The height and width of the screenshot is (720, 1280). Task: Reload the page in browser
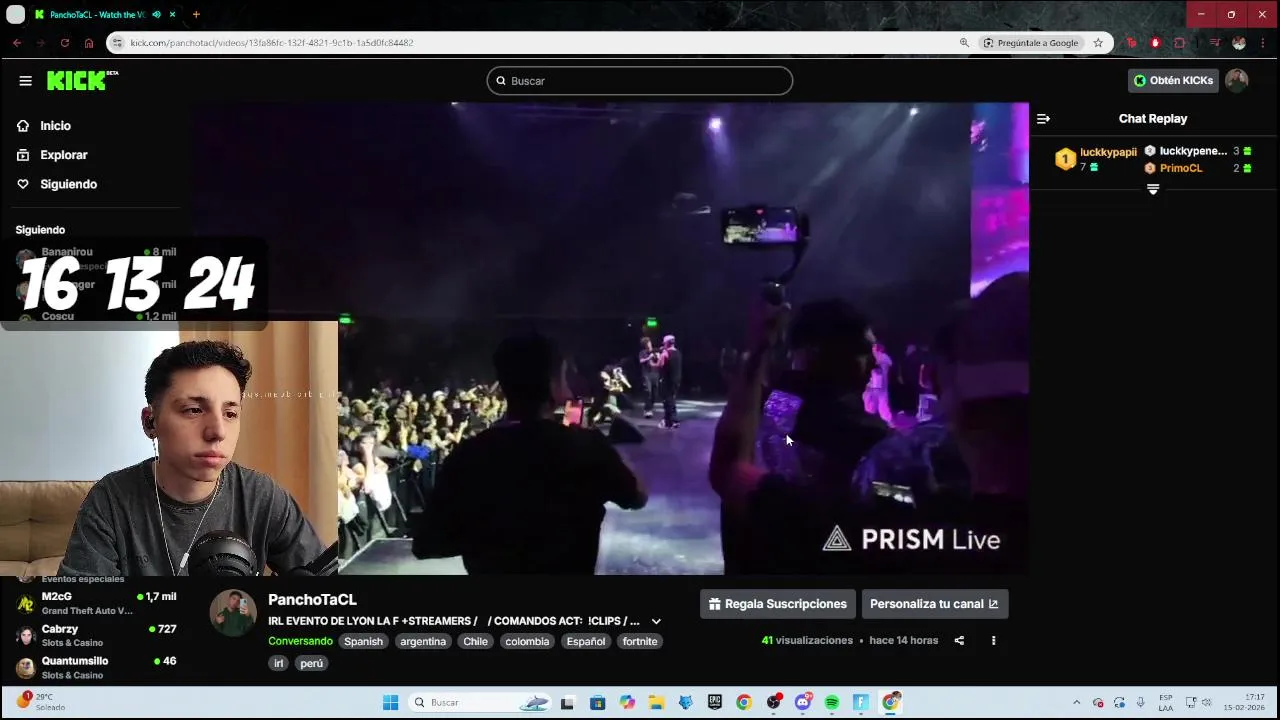[x=65, y=43]
